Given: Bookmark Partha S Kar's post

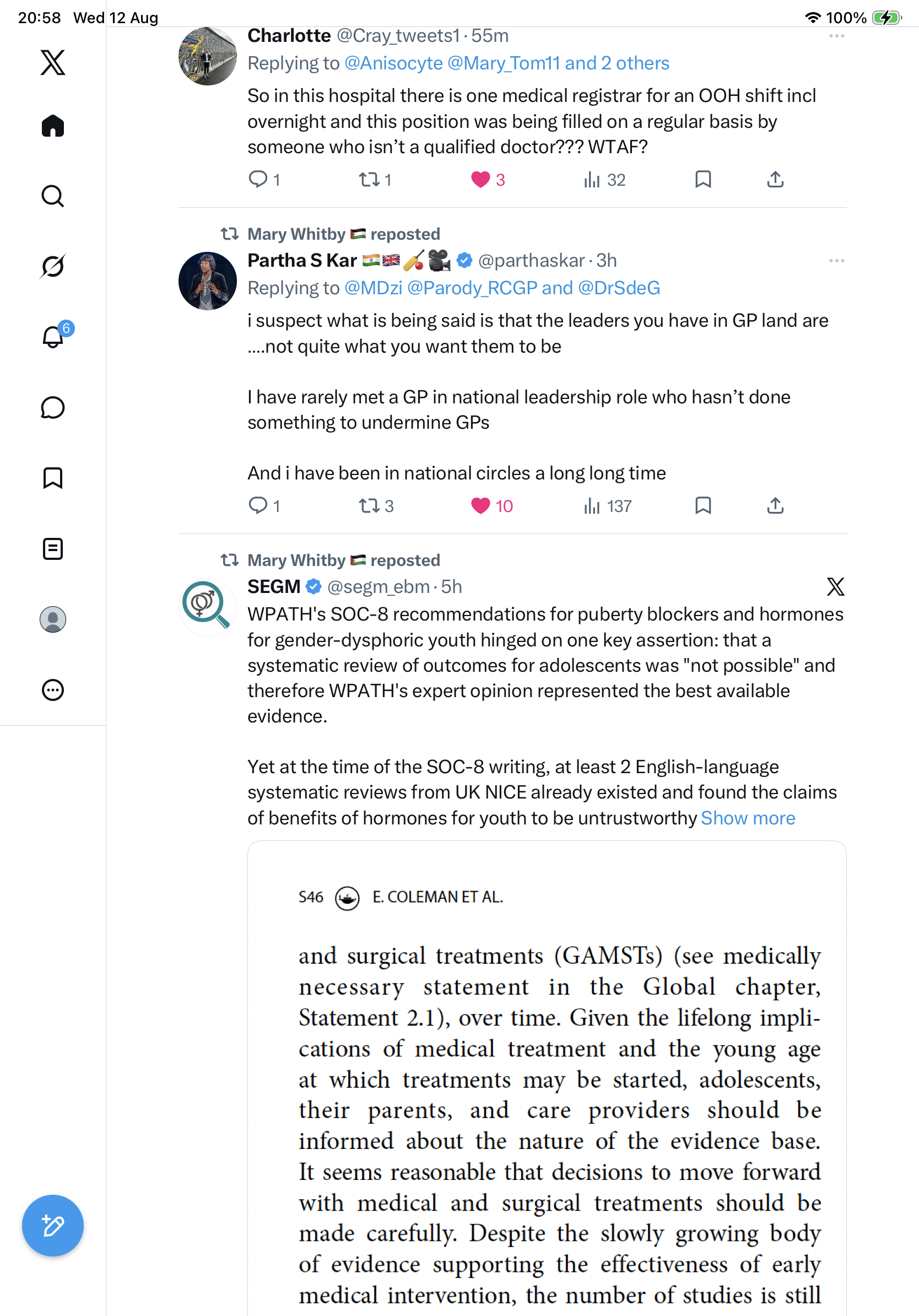Looking at the screenshot, I should click(x=703, y=505).
